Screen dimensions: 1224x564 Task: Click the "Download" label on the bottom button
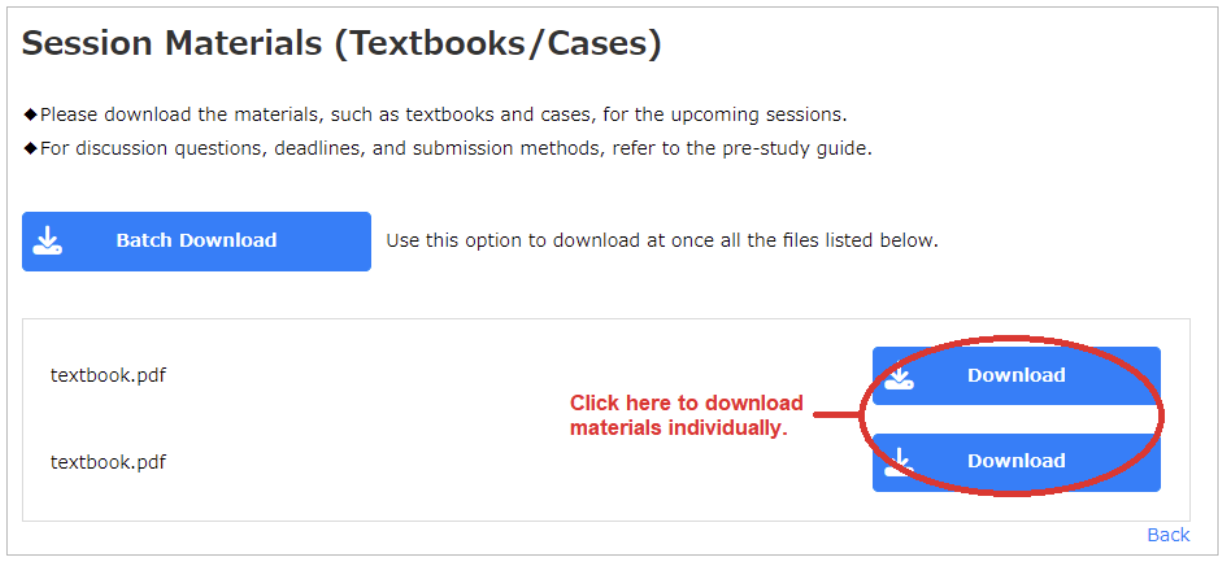point(1016,462)
